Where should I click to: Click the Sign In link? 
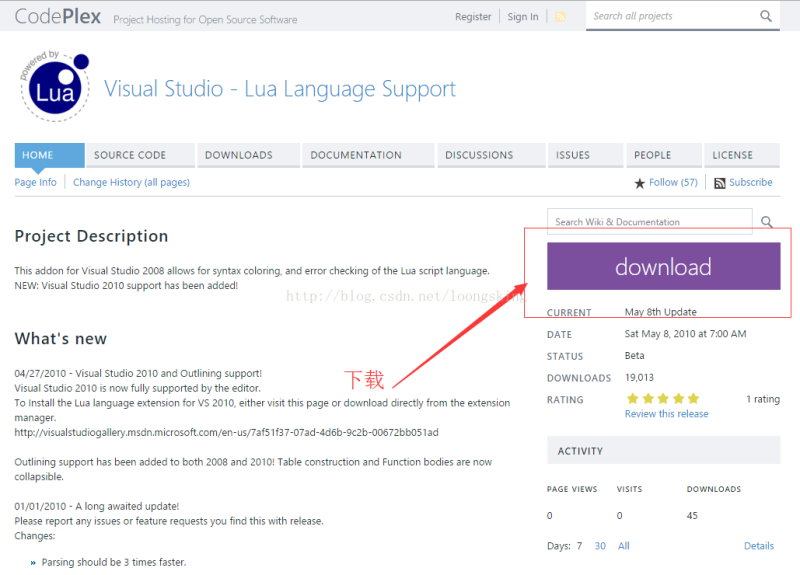(x=522, y=17)
